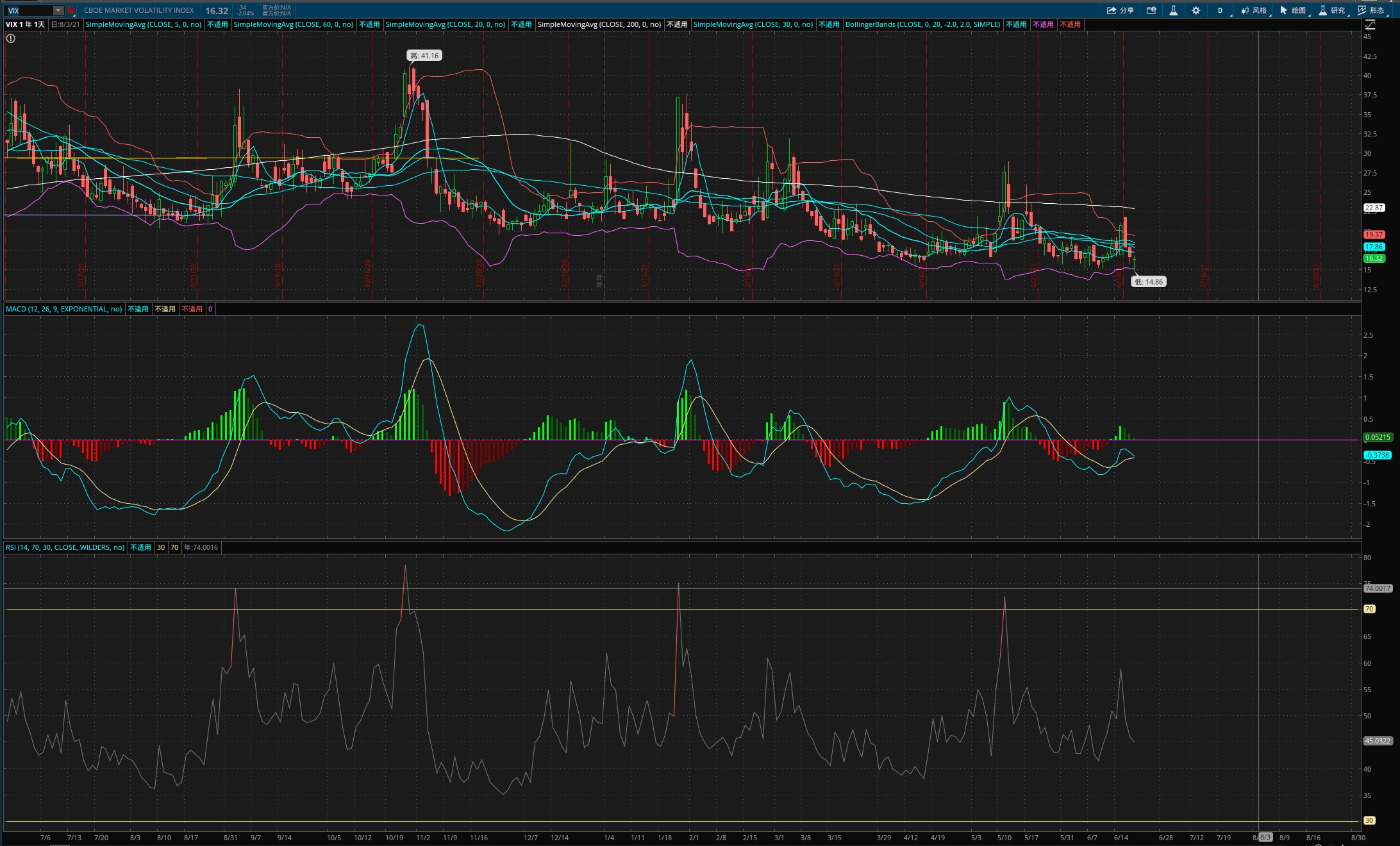Click the MACD (12, 26, 9, EXPONENTIAL) label
1400x846 pixels.
[63, 309]
